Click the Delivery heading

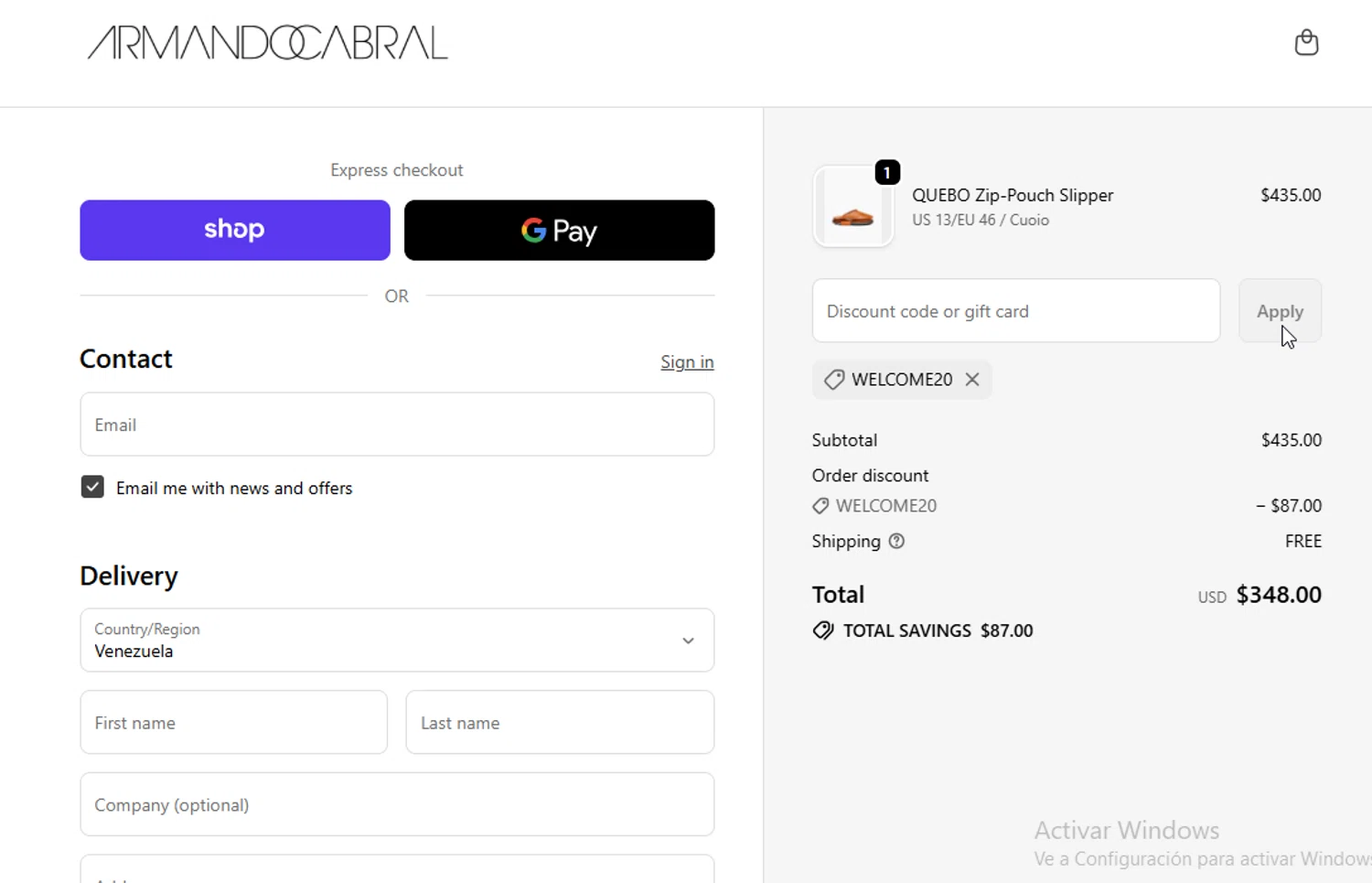(129, 576)
